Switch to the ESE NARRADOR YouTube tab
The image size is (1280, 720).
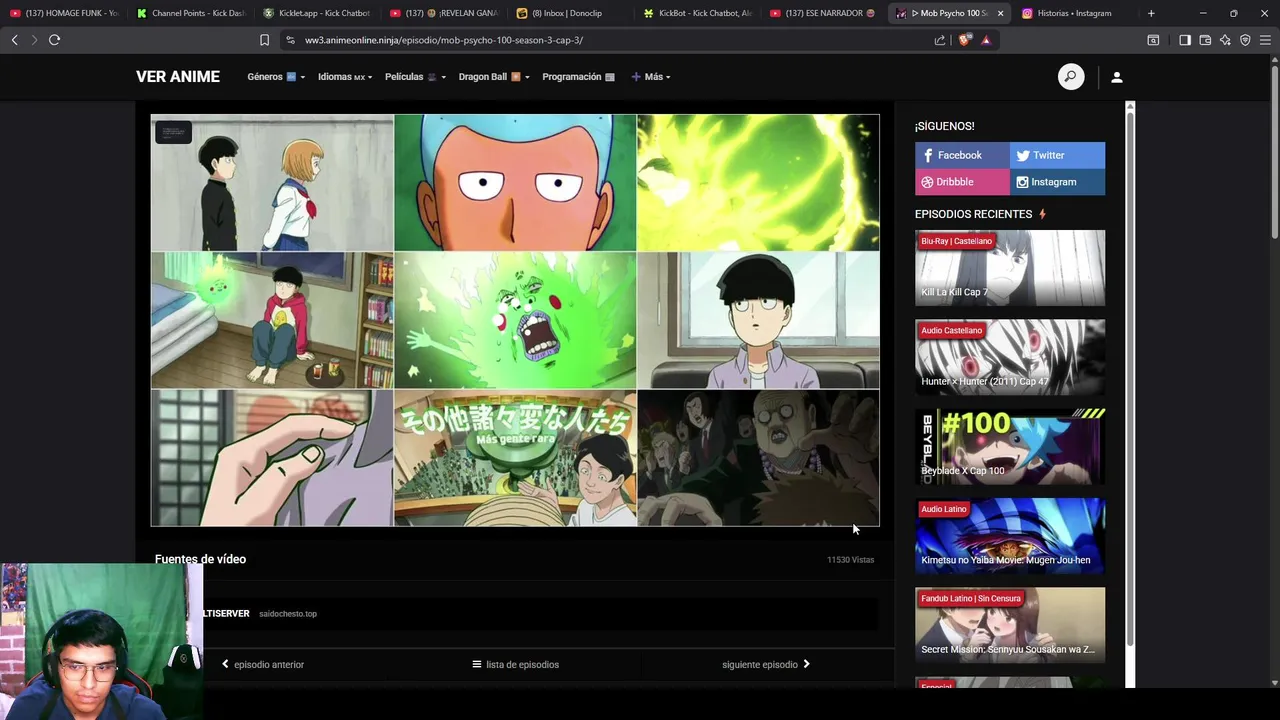tap(824, 13)
